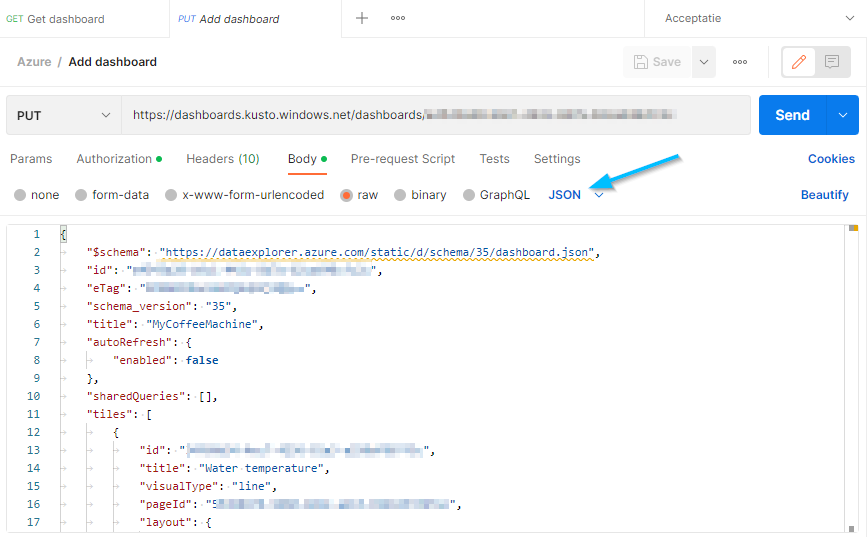Viewport: 867px width, 537px height.
Task: Open the Pre-request Script tab
Action: pos(402,159)
